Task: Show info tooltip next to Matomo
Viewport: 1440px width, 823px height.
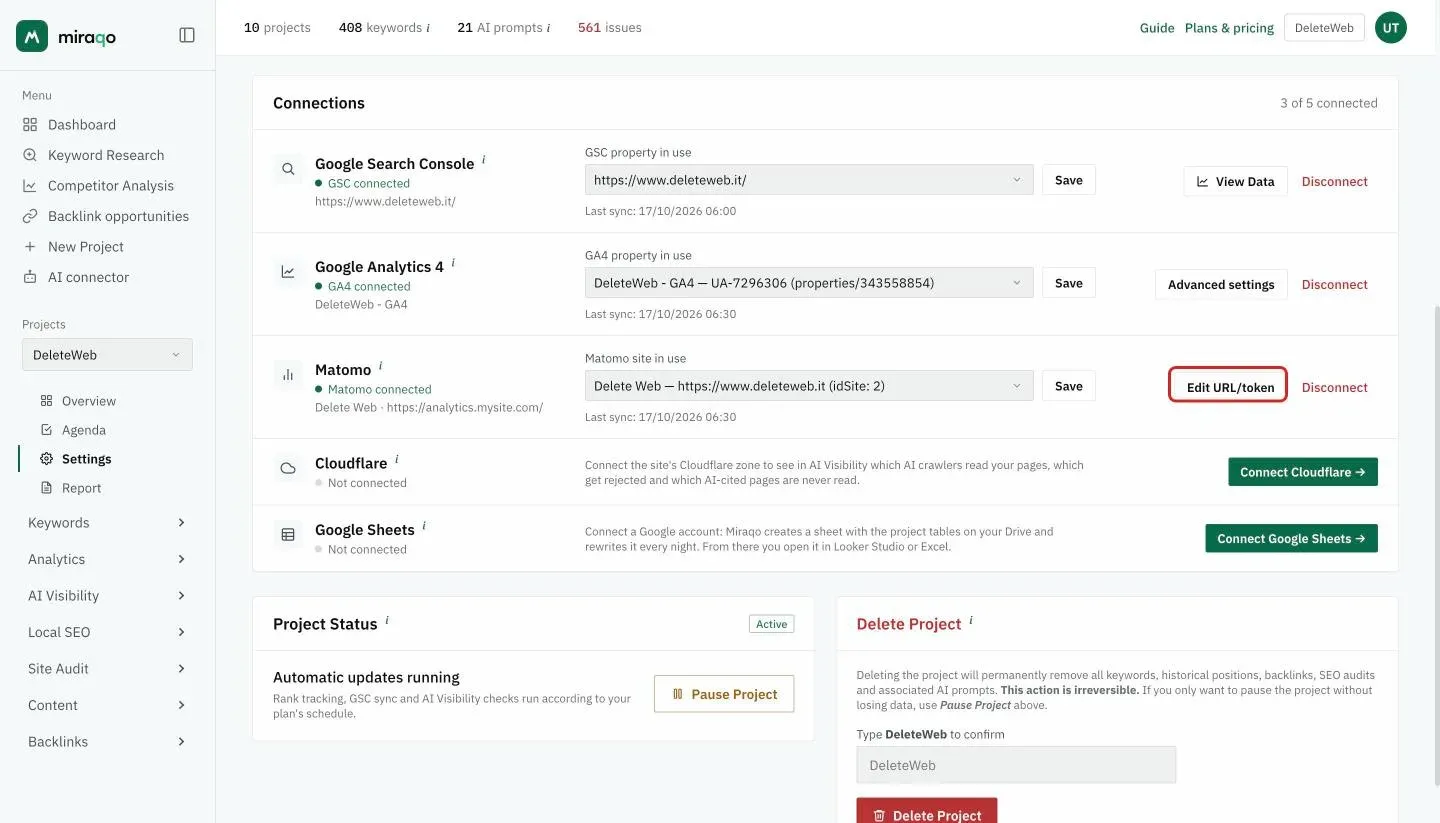Action: click(x=381, y=366)
